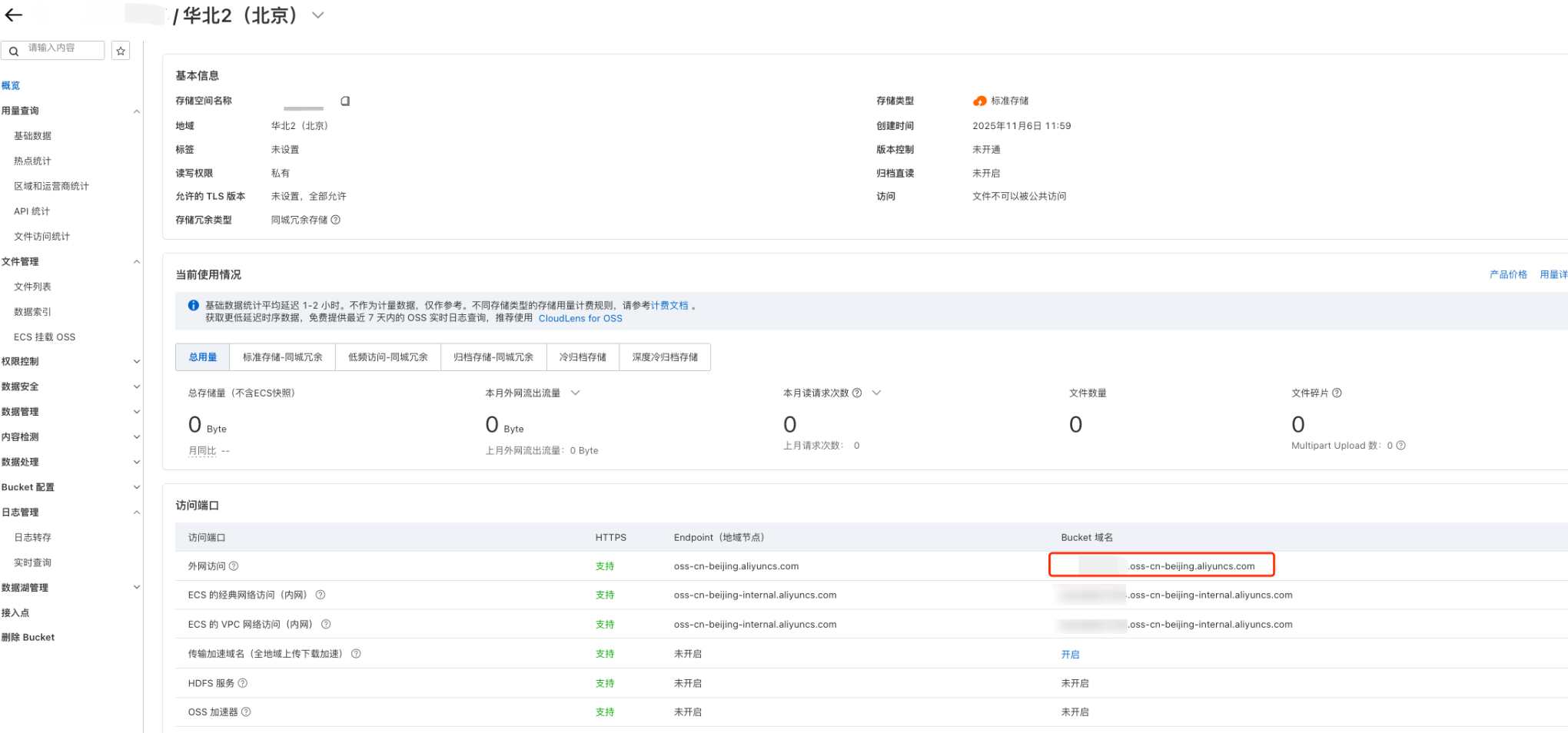Click help icon next to 同城冗余存储

(336, 220)
